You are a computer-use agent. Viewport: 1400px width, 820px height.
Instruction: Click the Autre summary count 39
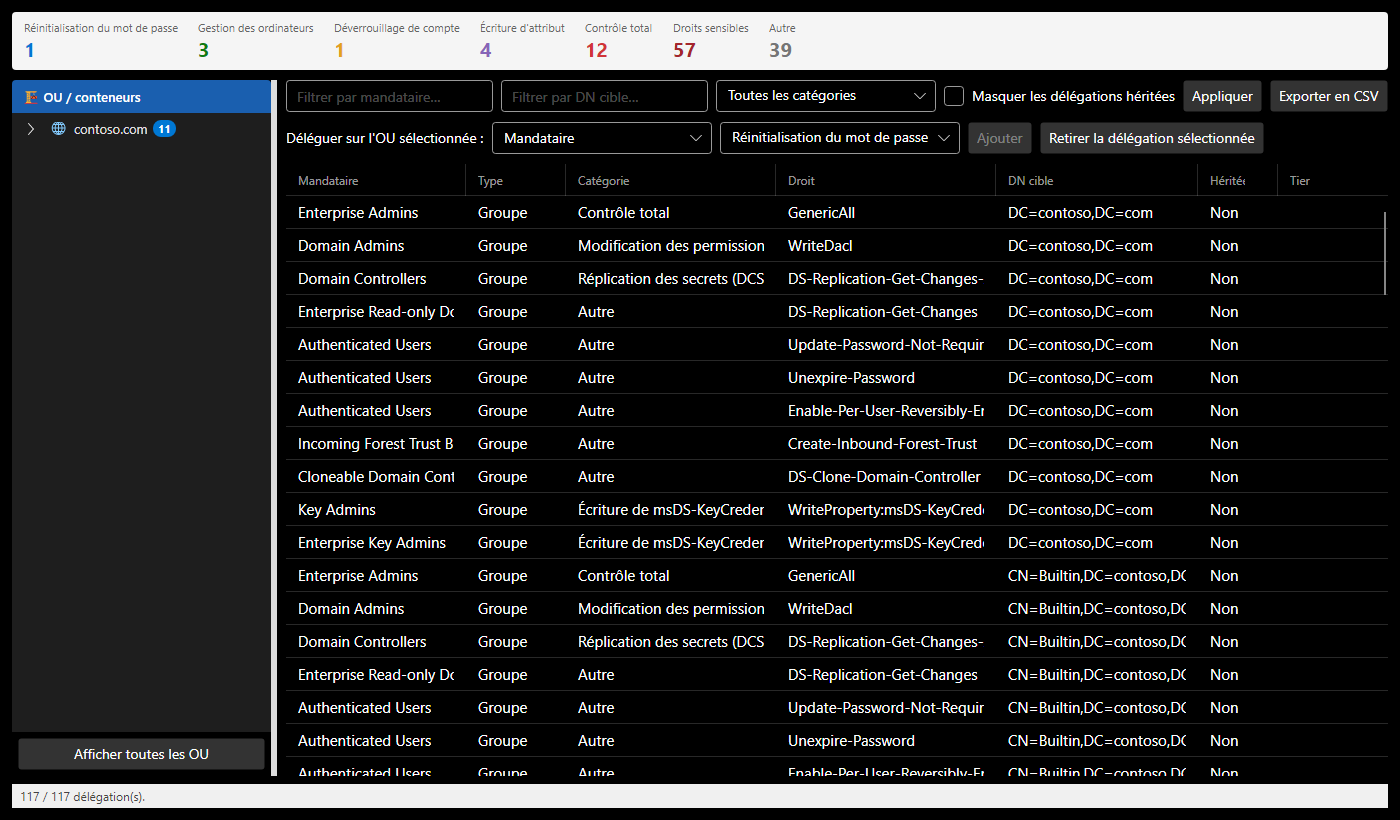780,50
